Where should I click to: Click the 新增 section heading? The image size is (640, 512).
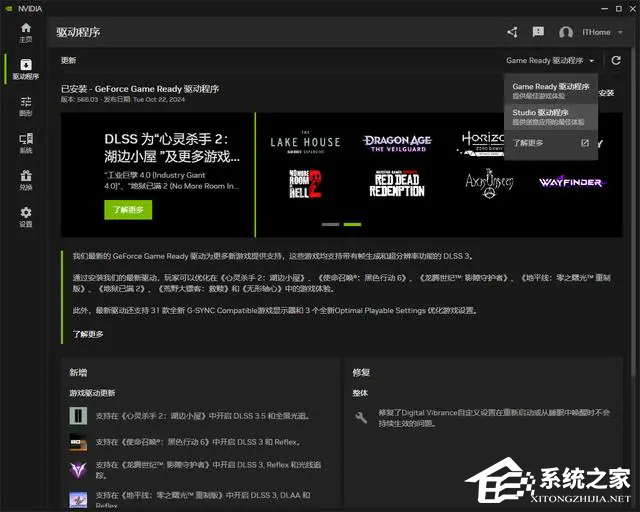click(78, 372)
